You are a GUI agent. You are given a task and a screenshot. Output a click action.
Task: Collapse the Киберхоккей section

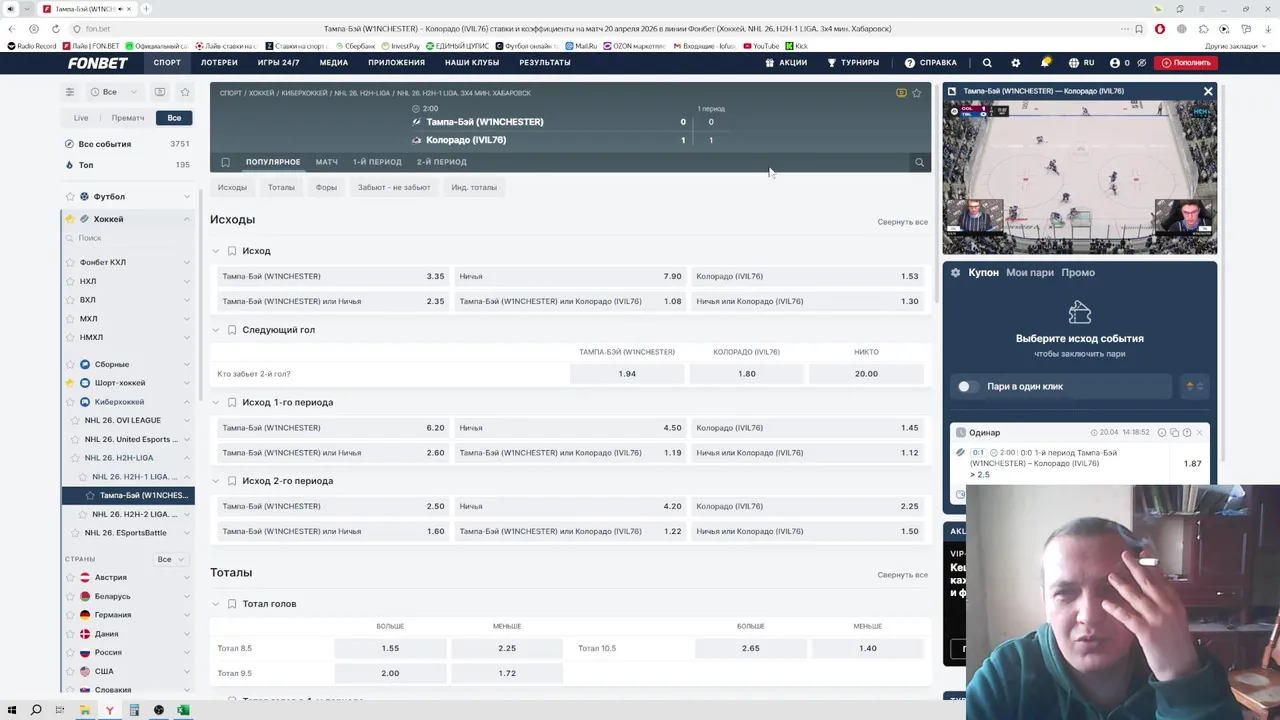point(186,402)
